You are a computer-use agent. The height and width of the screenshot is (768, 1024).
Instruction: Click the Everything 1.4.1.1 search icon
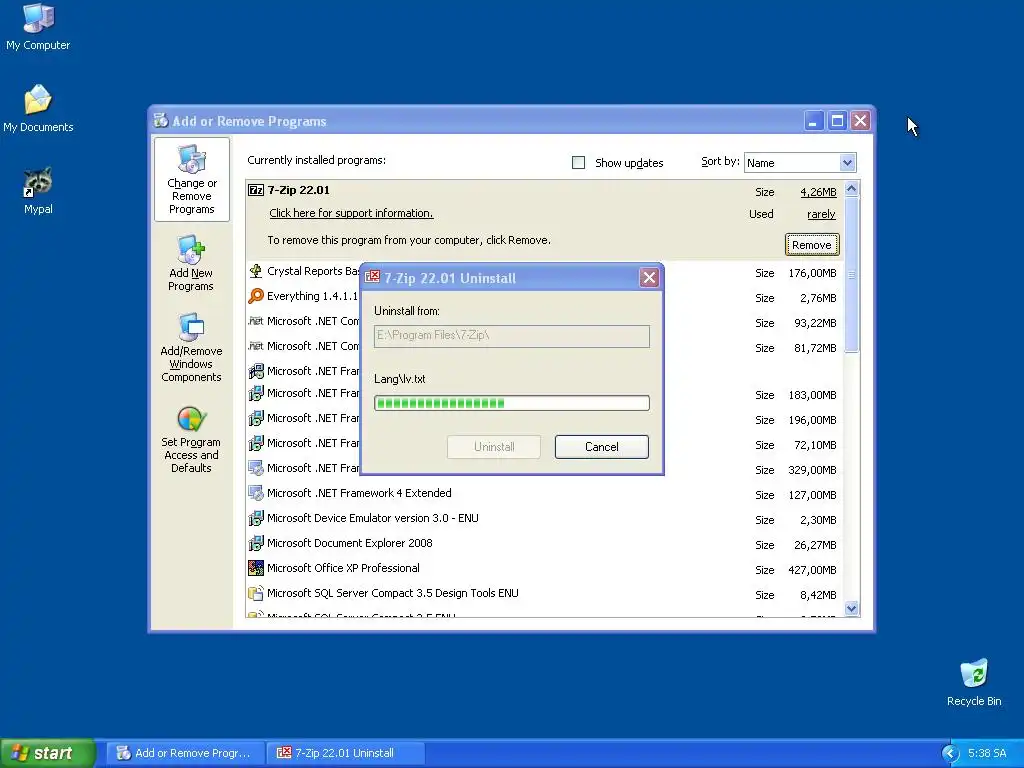pyautogui.click(x=256, y=296)
